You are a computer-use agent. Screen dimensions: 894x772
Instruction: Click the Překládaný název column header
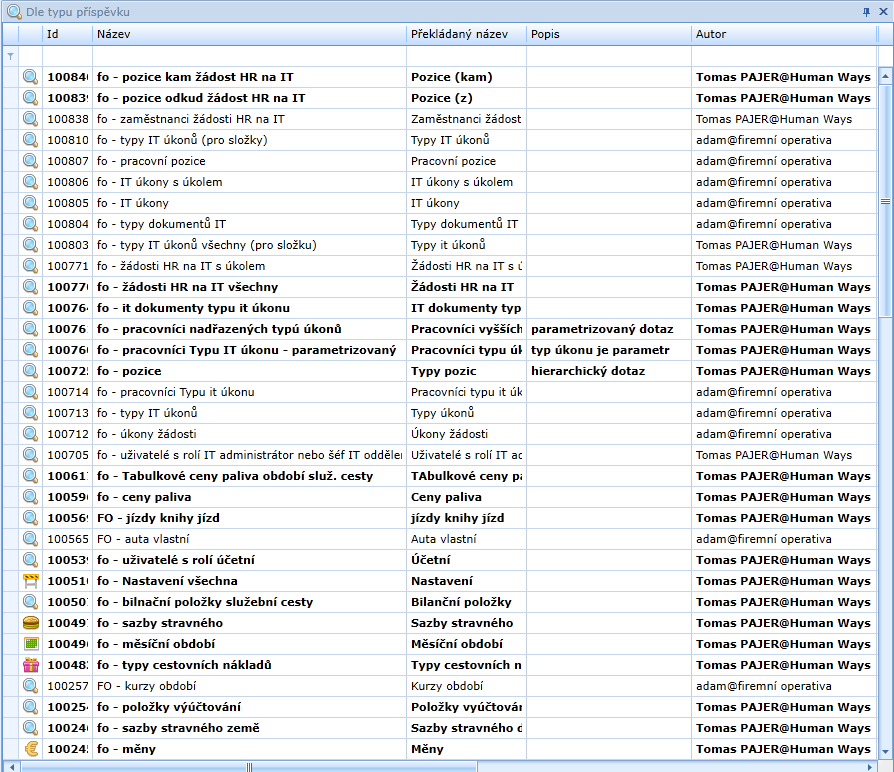(466, 34)
